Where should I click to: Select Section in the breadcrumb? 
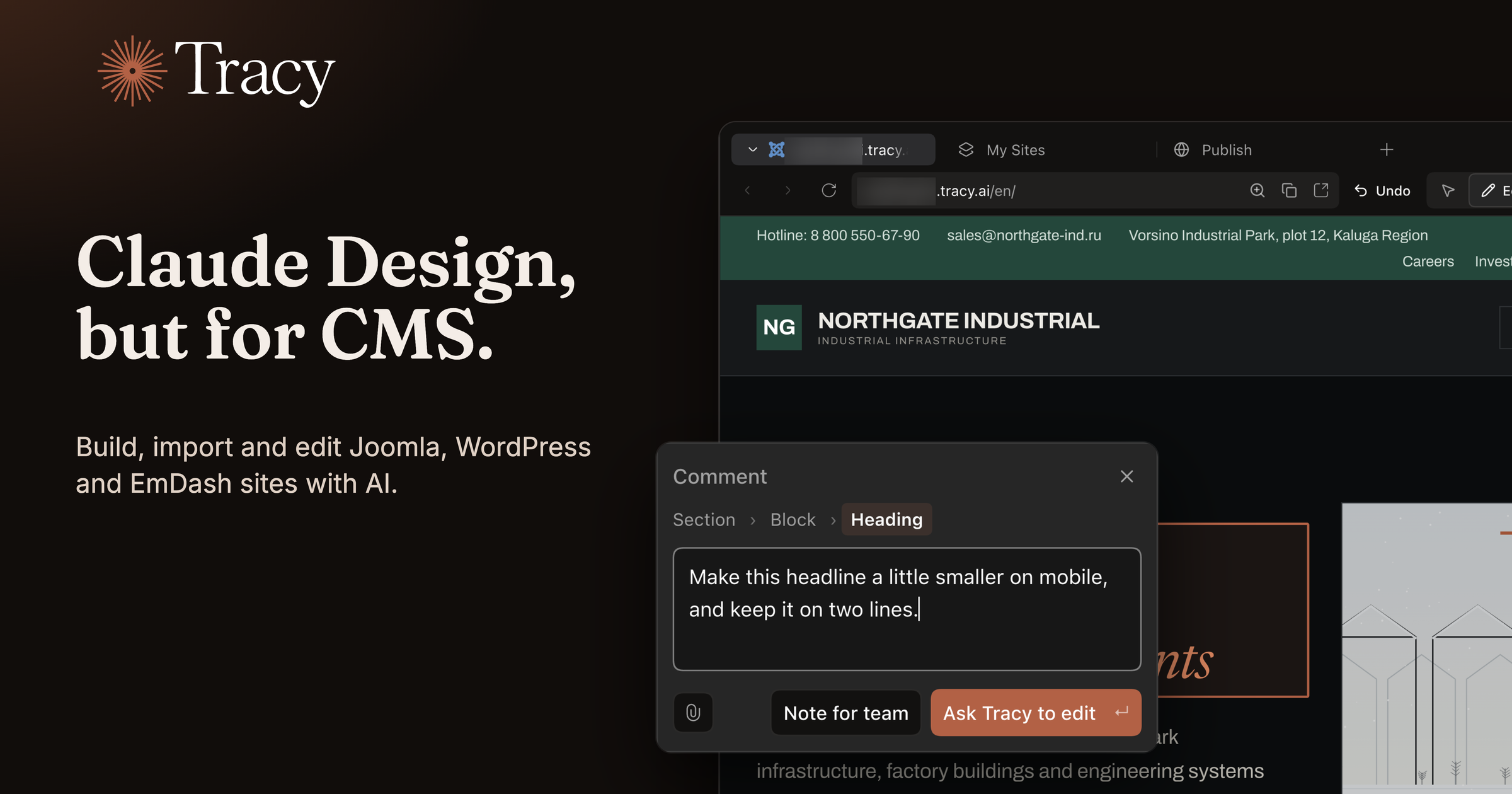point(704,520)
